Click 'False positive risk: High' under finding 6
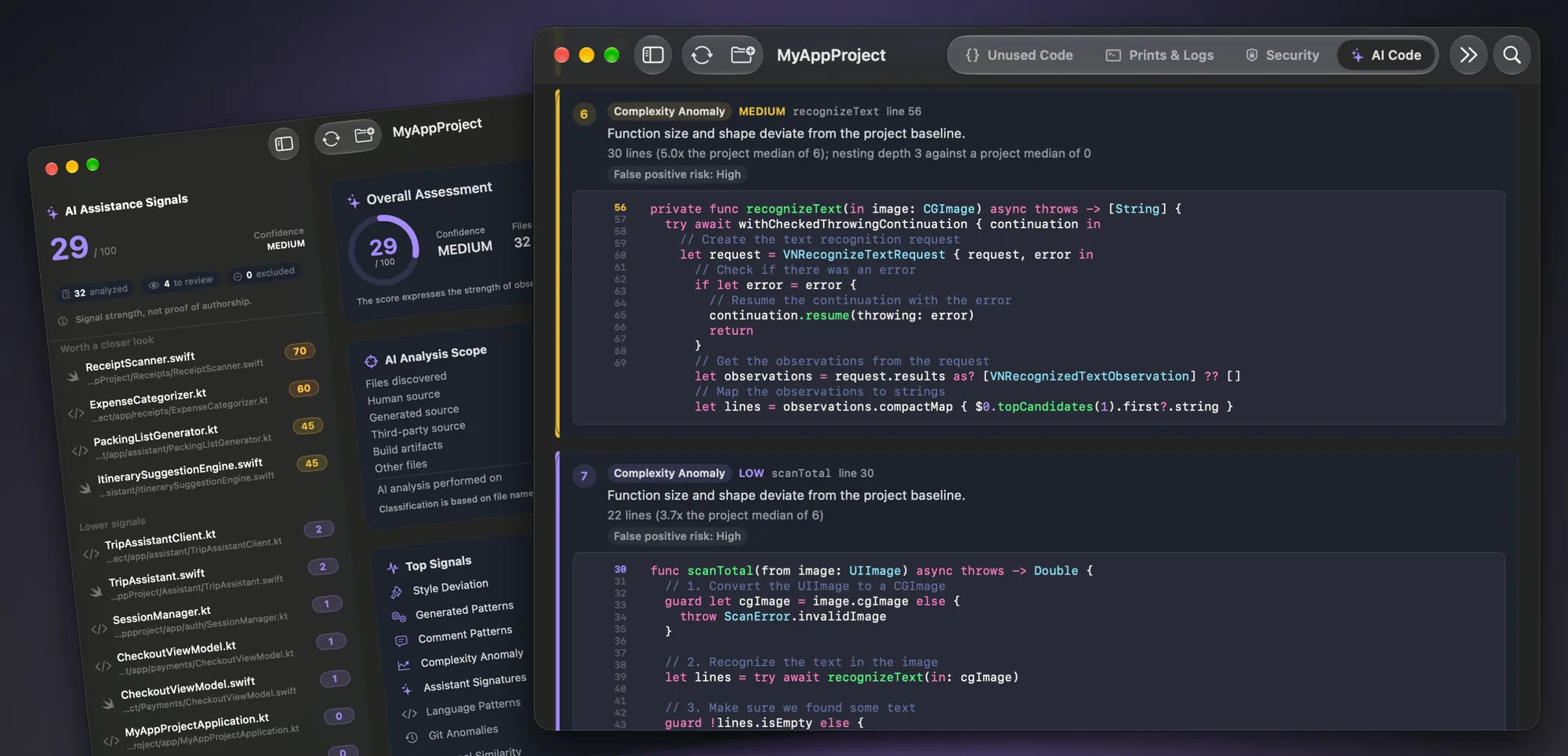 pos(677,174)
